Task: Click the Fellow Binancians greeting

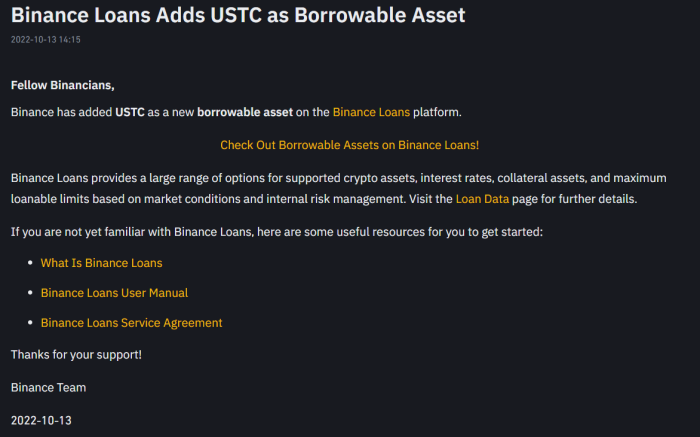Action: [x=62, y=85]
